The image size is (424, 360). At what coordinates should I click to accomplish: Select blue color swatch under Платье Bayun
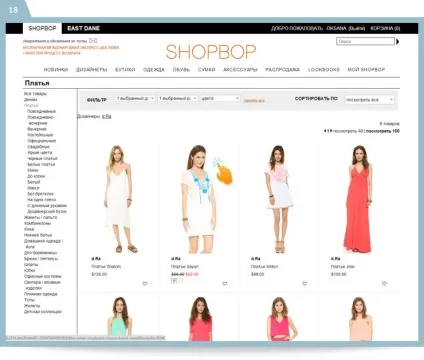(x=174, y=281)
